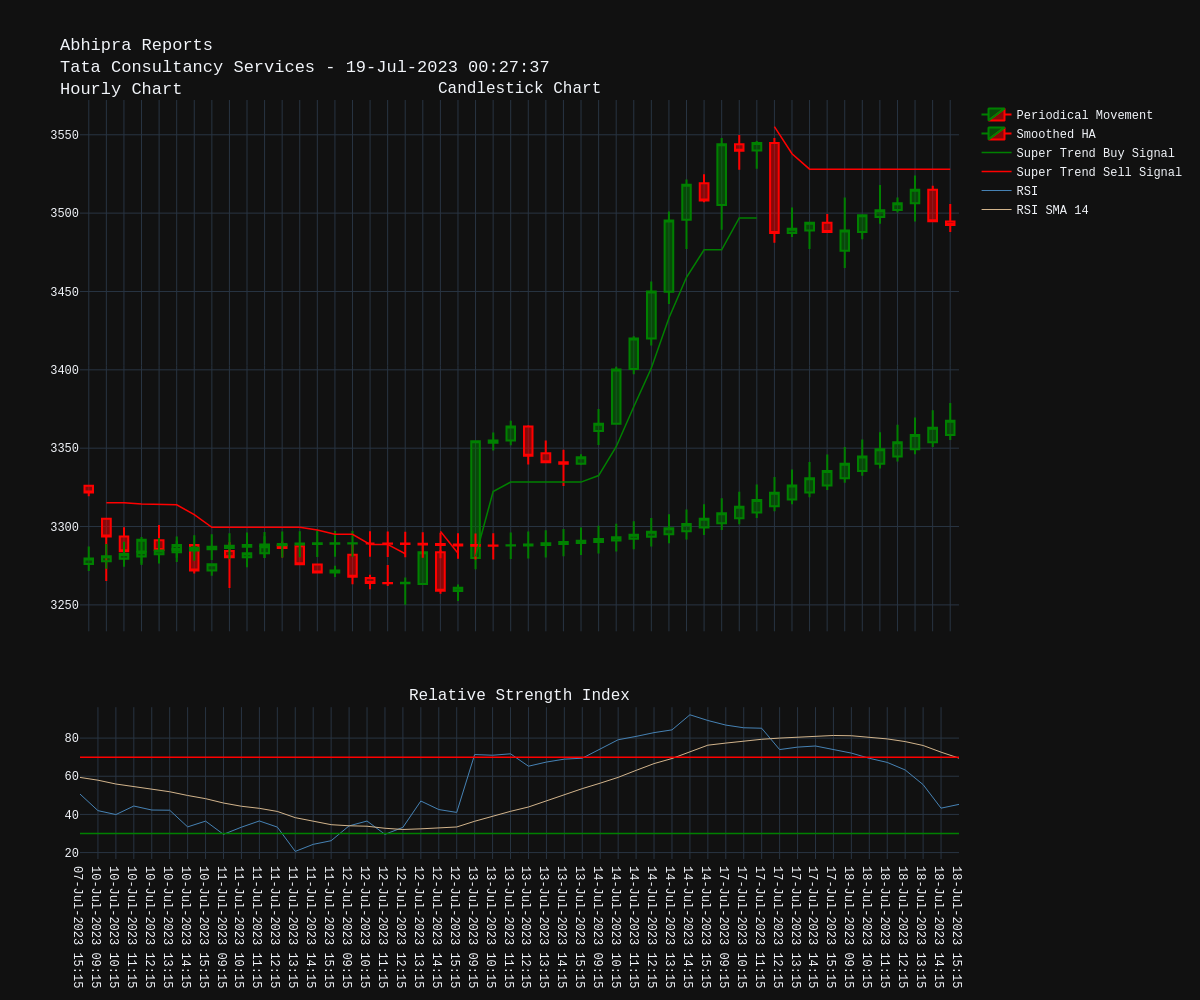Click the 'RSI SMA 14' legend label
Image resolution: width=1200 pixels, height=1000 pixels.
[1052, 211]
